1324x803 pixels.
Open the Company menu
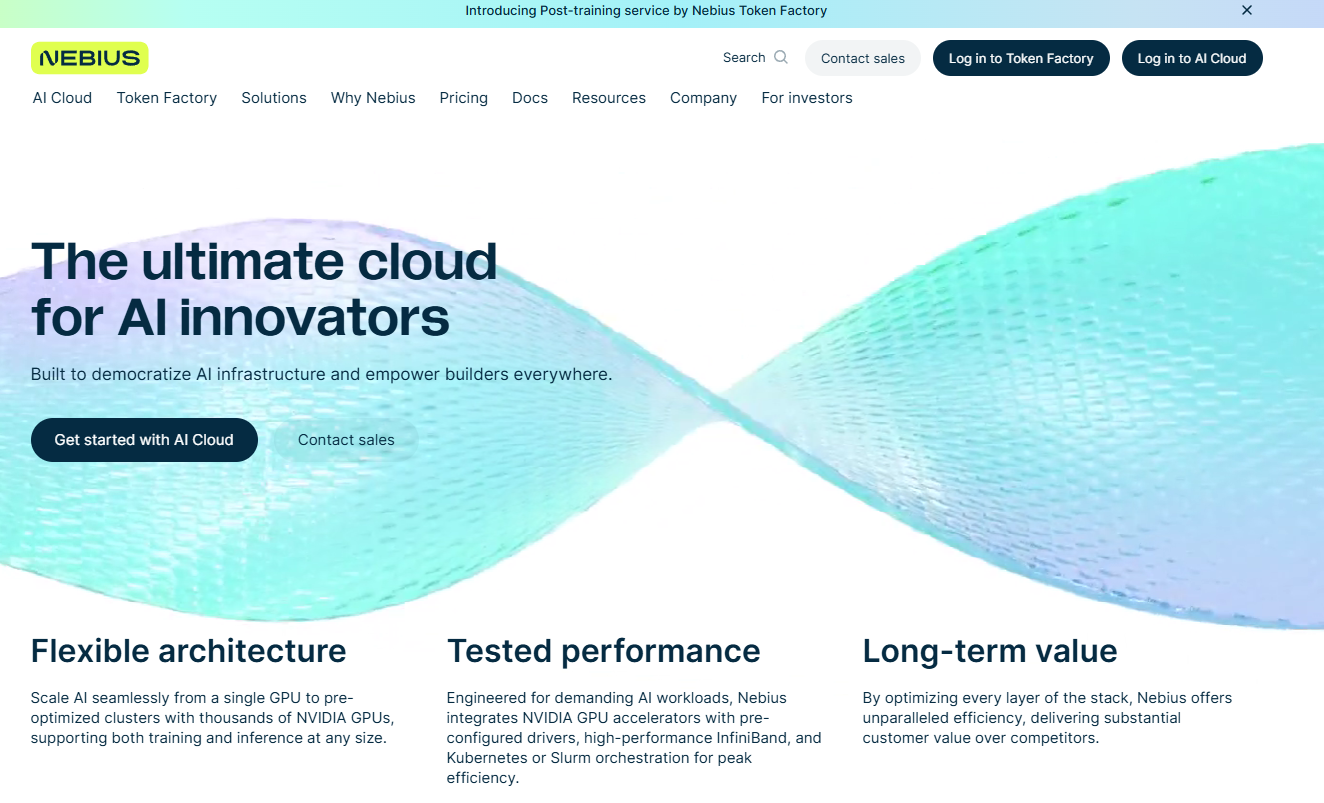(x=703, y=98)
